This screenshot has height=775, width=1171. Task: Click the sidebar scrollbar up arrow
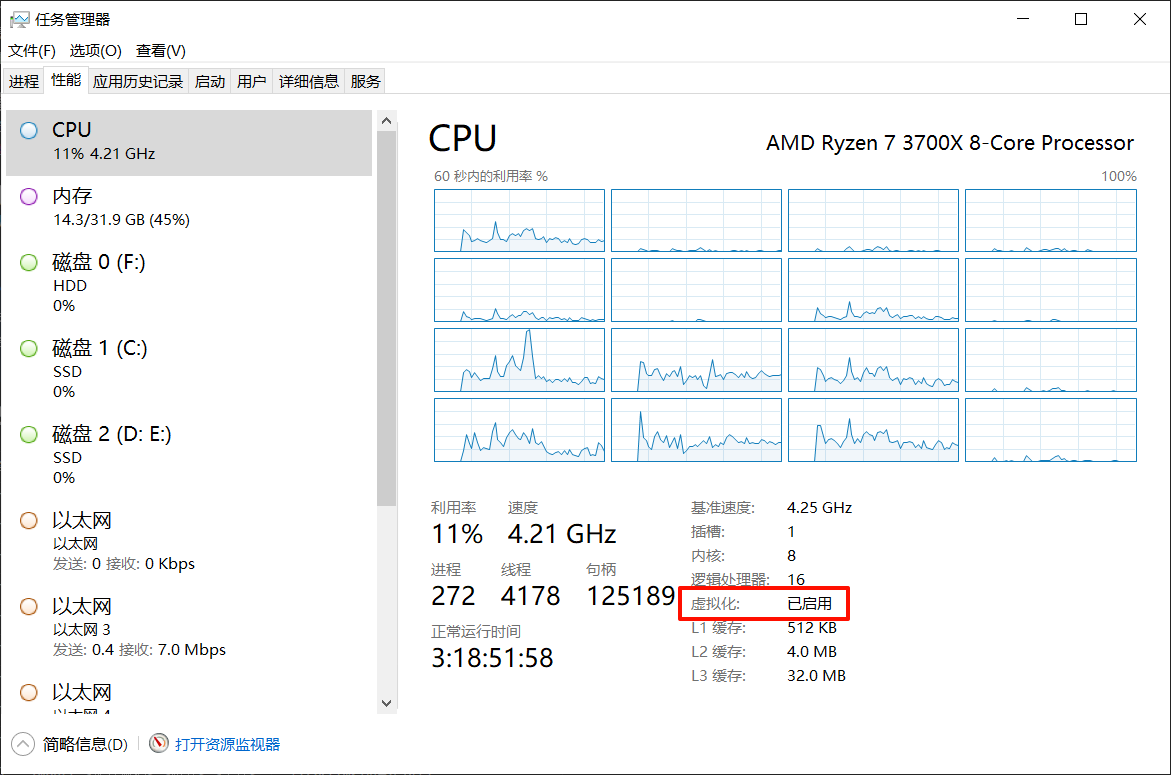pyautogui.click(x=387, y=121)
